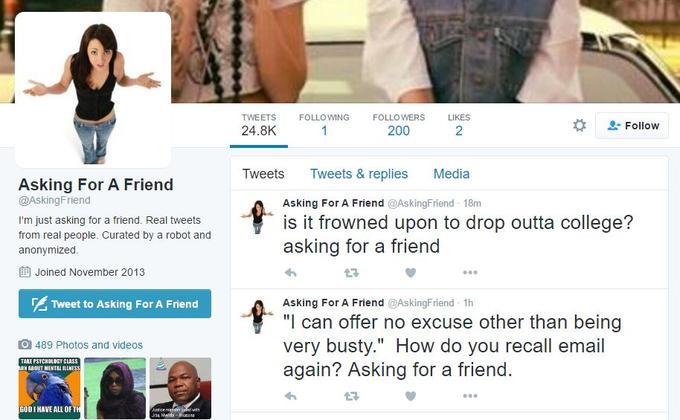View the Likes count
680x420 pixels.
tap(459, 125)
